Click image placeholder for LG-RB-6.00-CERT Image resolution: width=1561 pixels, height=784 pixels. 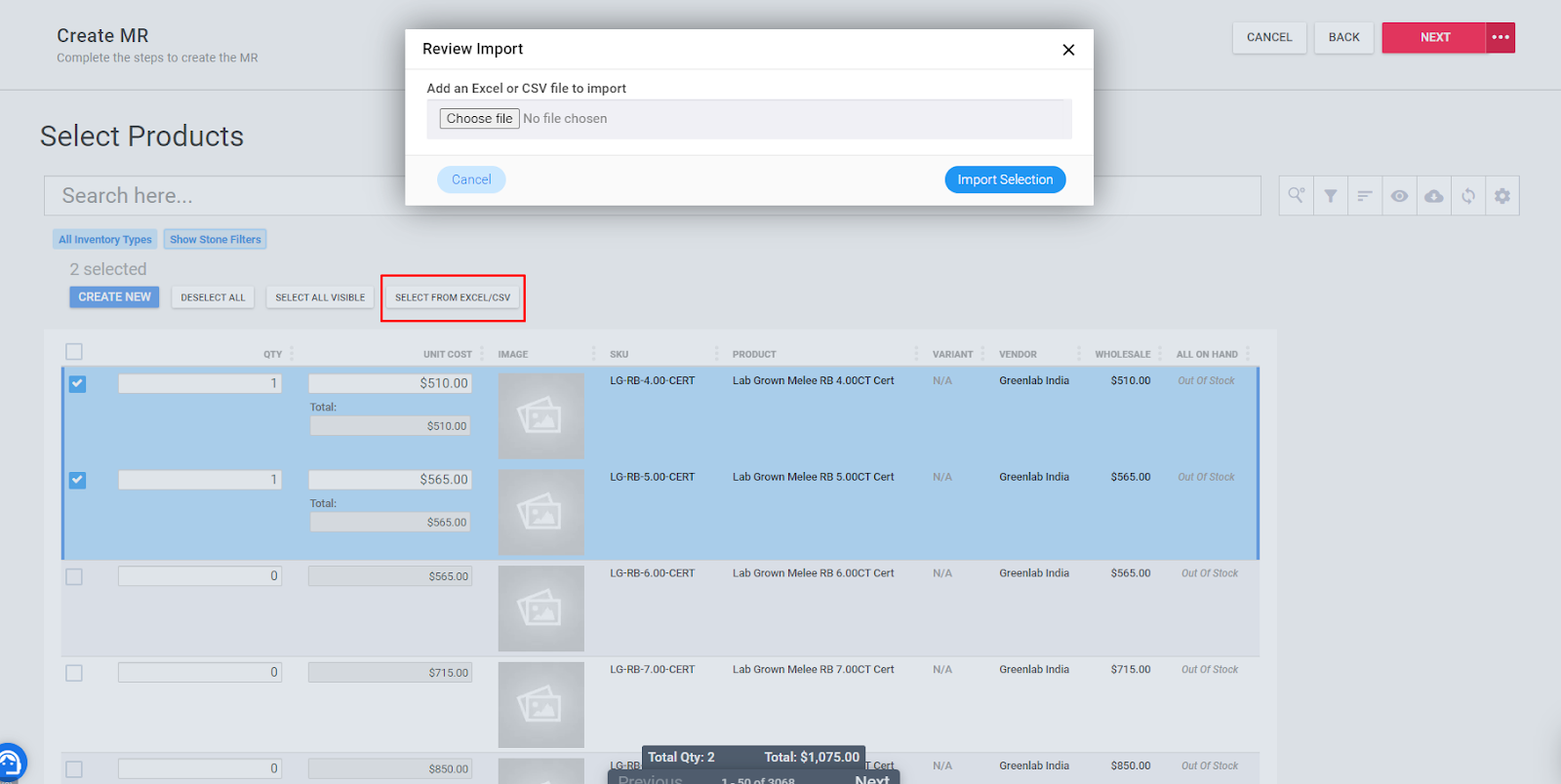pyautogui.click(x=541, y=608)
